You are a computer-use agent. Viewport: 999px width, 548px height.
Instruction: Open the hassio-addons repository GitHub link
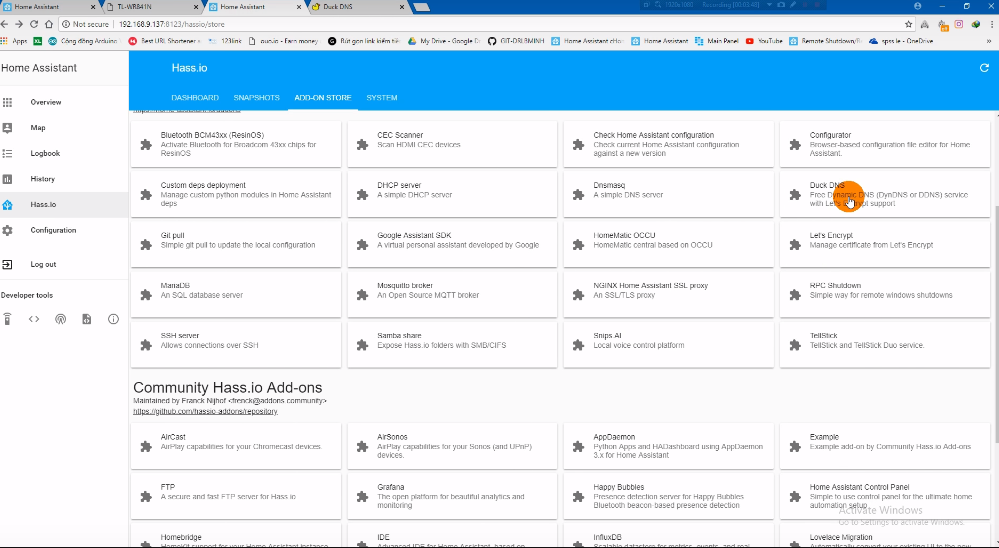pos(205,412)
